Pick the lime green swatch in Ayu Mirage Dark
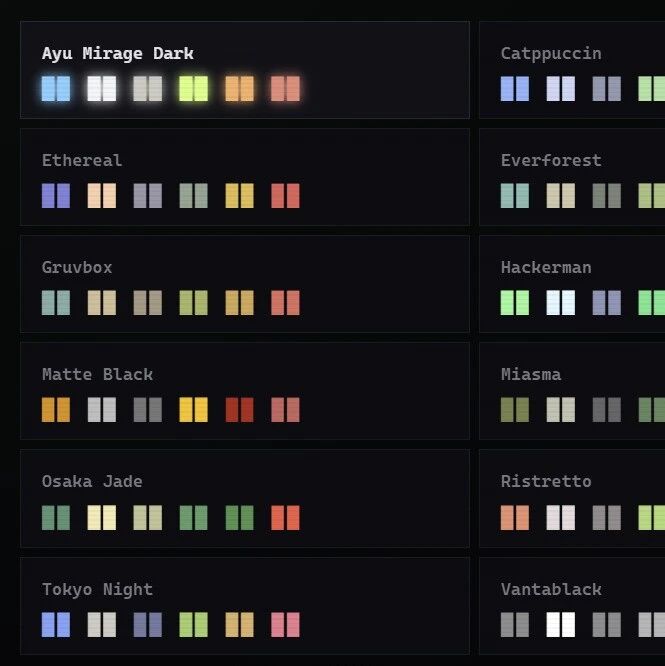665x666 pixels. tap(194, 89)
